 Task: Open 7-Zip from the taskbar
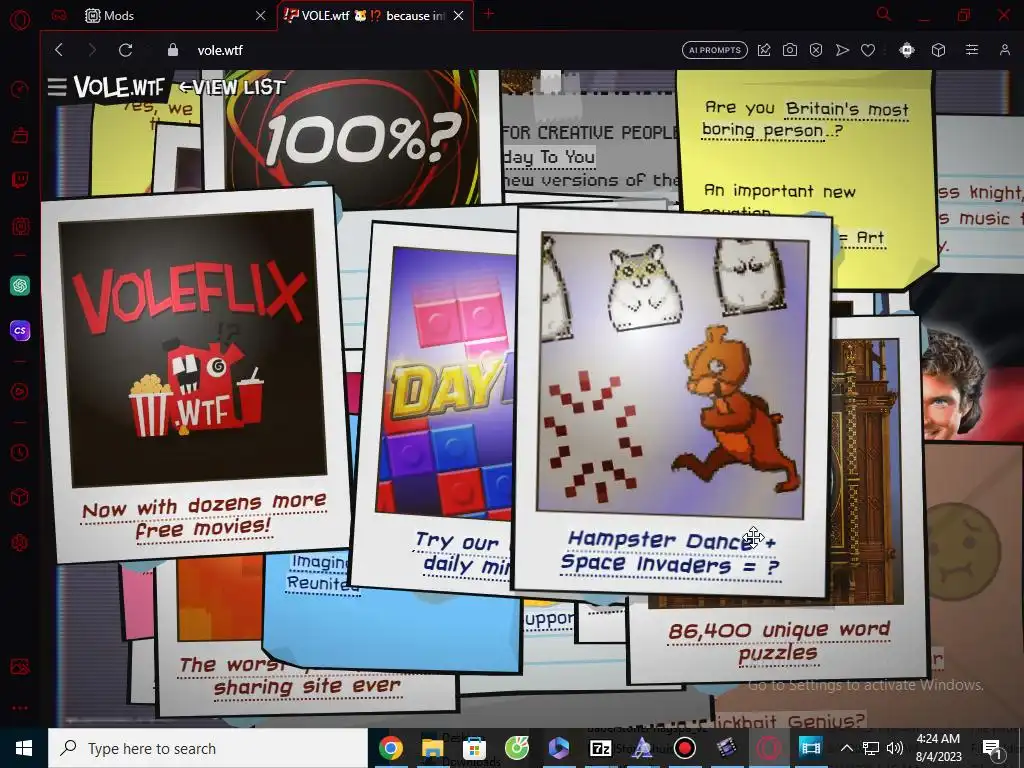pos(600,748)
